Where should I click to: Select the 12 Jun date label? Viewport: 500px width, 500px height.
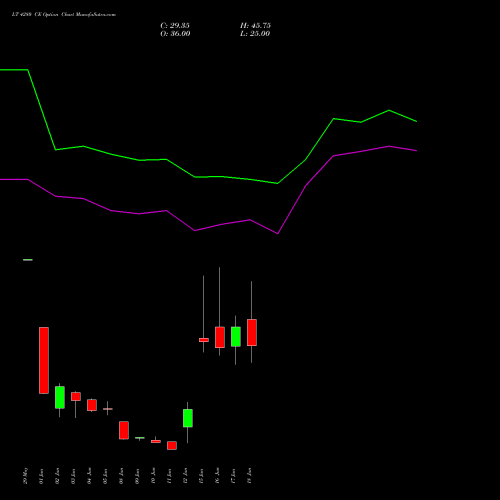186,476
